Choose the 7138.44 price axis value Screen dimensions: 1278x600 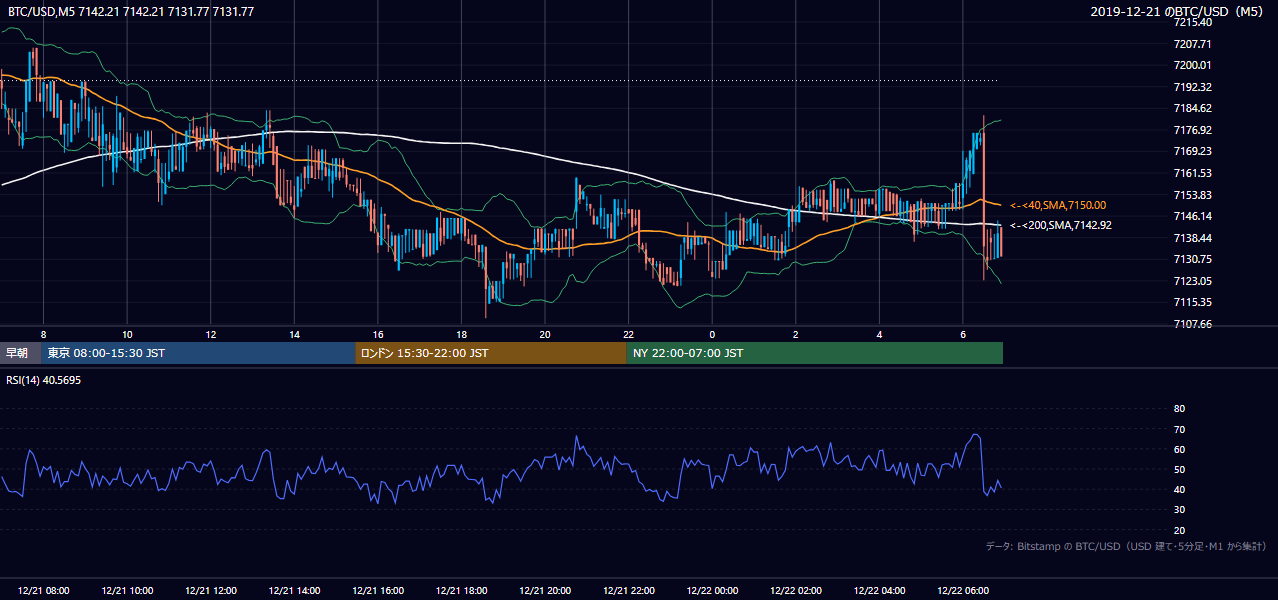click(1192, 238)
